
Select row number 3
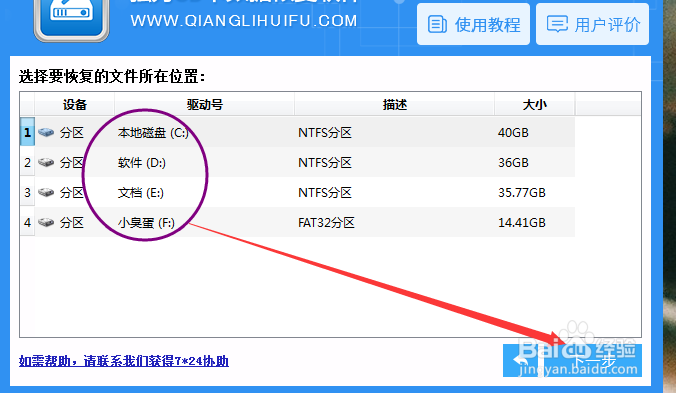tap(27, 192)
